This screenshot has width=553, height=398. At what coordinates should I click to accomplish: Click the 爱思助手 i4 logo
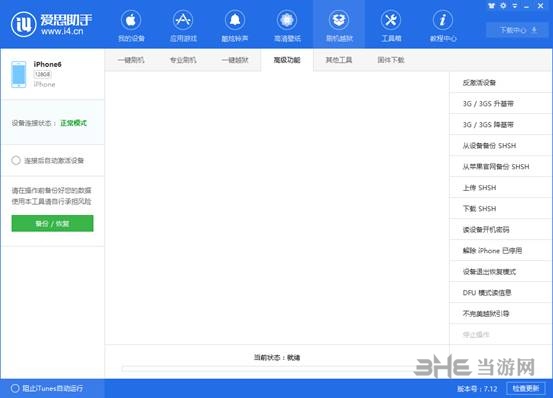pyautogui.click(x=23, y=24)
